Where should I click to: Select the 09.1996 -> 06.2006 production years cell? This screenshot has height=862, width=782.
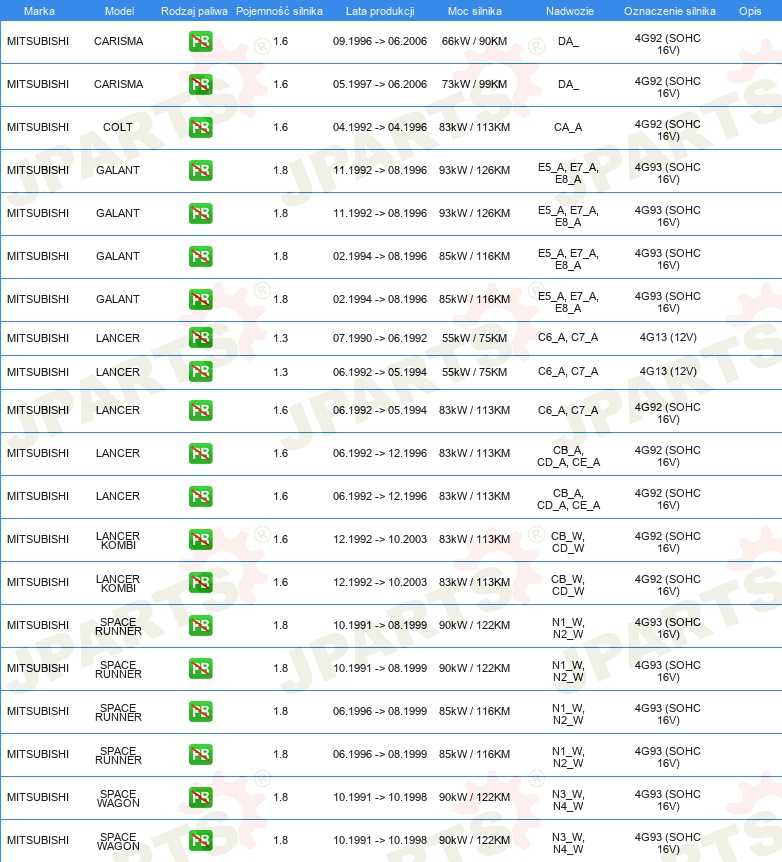(380, 41)
